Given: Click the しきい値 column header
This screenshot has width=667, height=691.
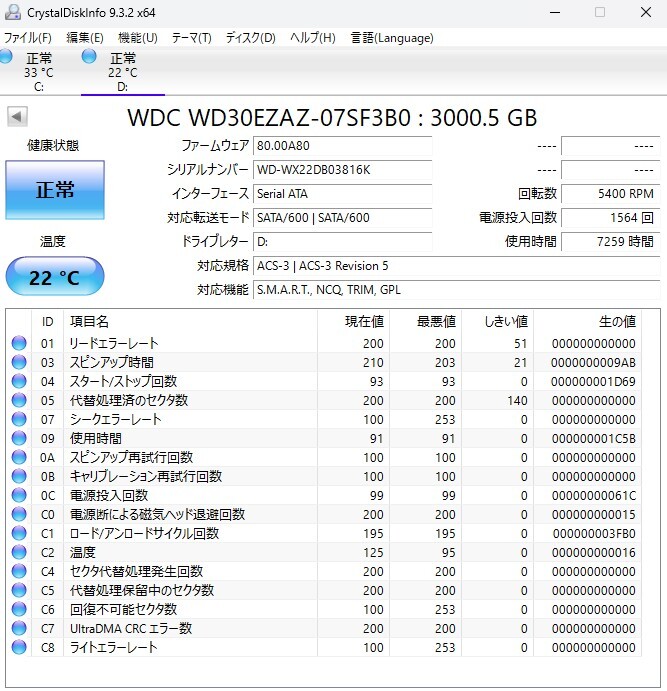Looking at the screenshot, I should pyautogui.click(x=498, y=322).
